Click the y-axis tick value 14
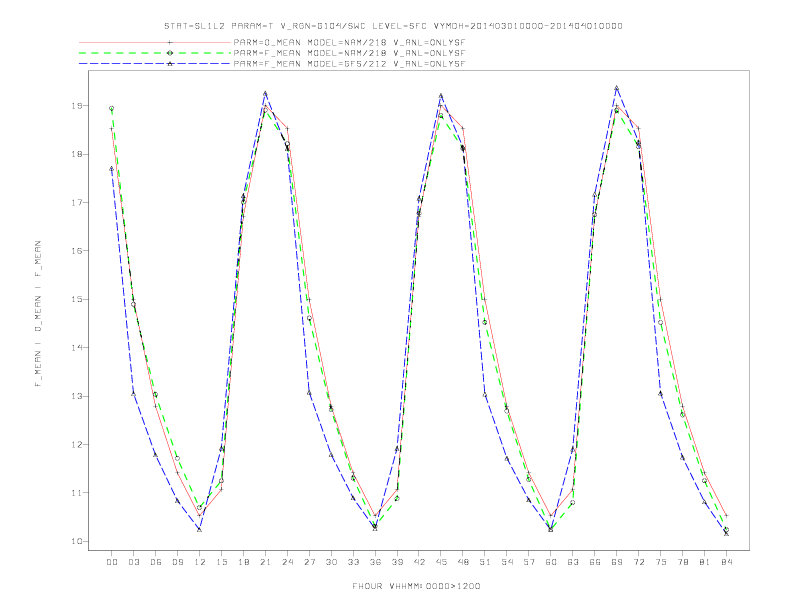This screenshot has height=612, width=792. click(77, 348)
